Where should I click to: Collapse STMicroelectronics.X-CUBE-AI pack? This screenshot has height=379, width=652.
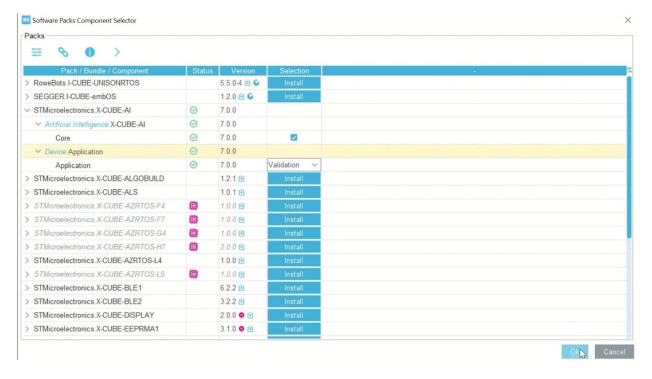[x=27, y=110]
